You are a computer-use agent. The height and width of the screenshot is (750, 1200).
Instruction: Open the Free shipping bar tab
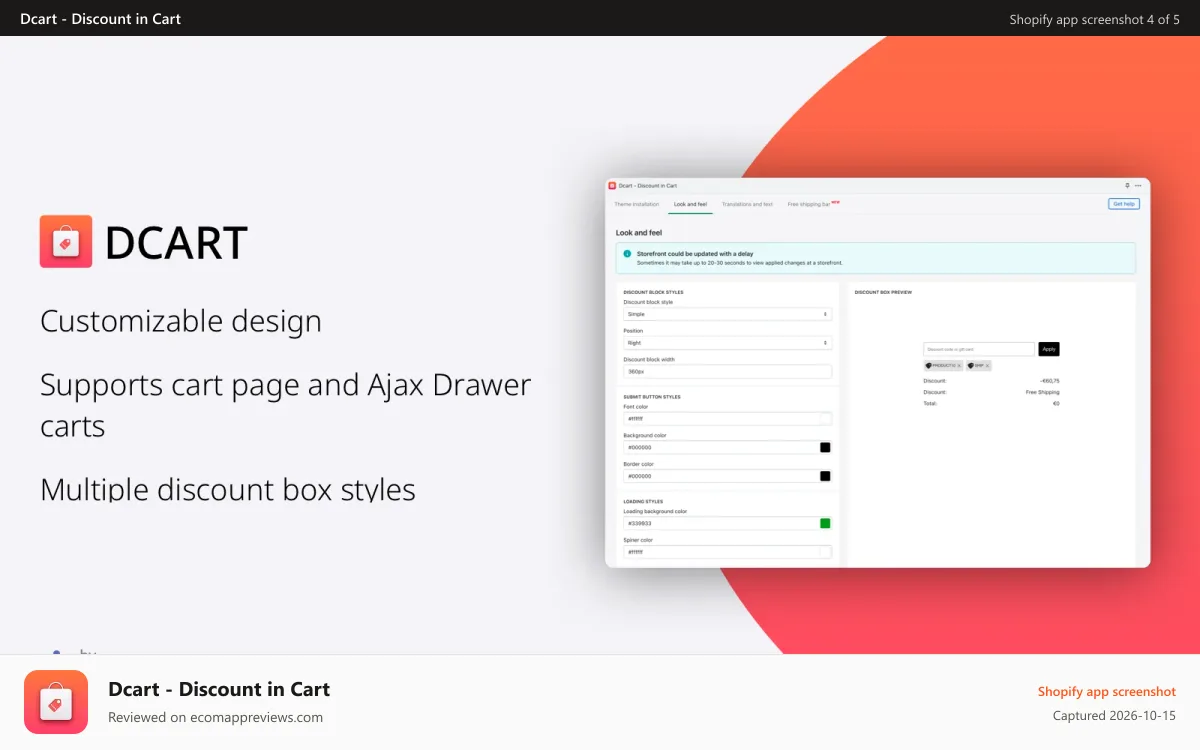coord(813,204)
